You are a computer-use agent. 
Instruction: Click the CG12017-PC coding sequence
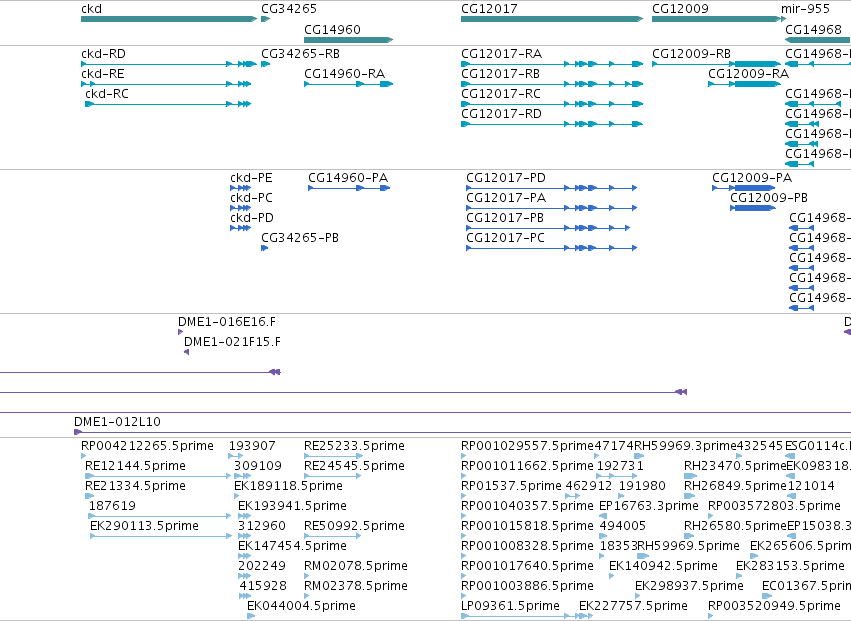pyautogui.click(x=505, y=238)
